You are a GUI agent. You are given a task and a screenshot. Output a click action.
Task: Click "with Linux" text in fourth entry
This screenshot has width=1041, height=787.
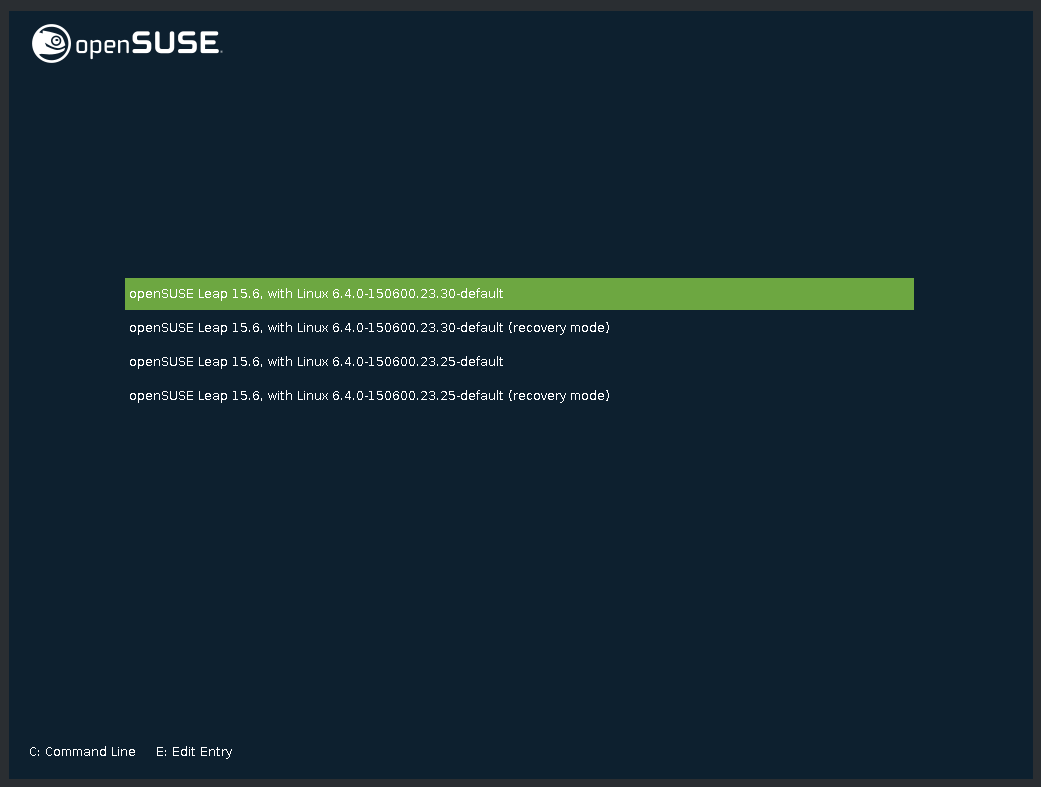[x=297, y=396]
